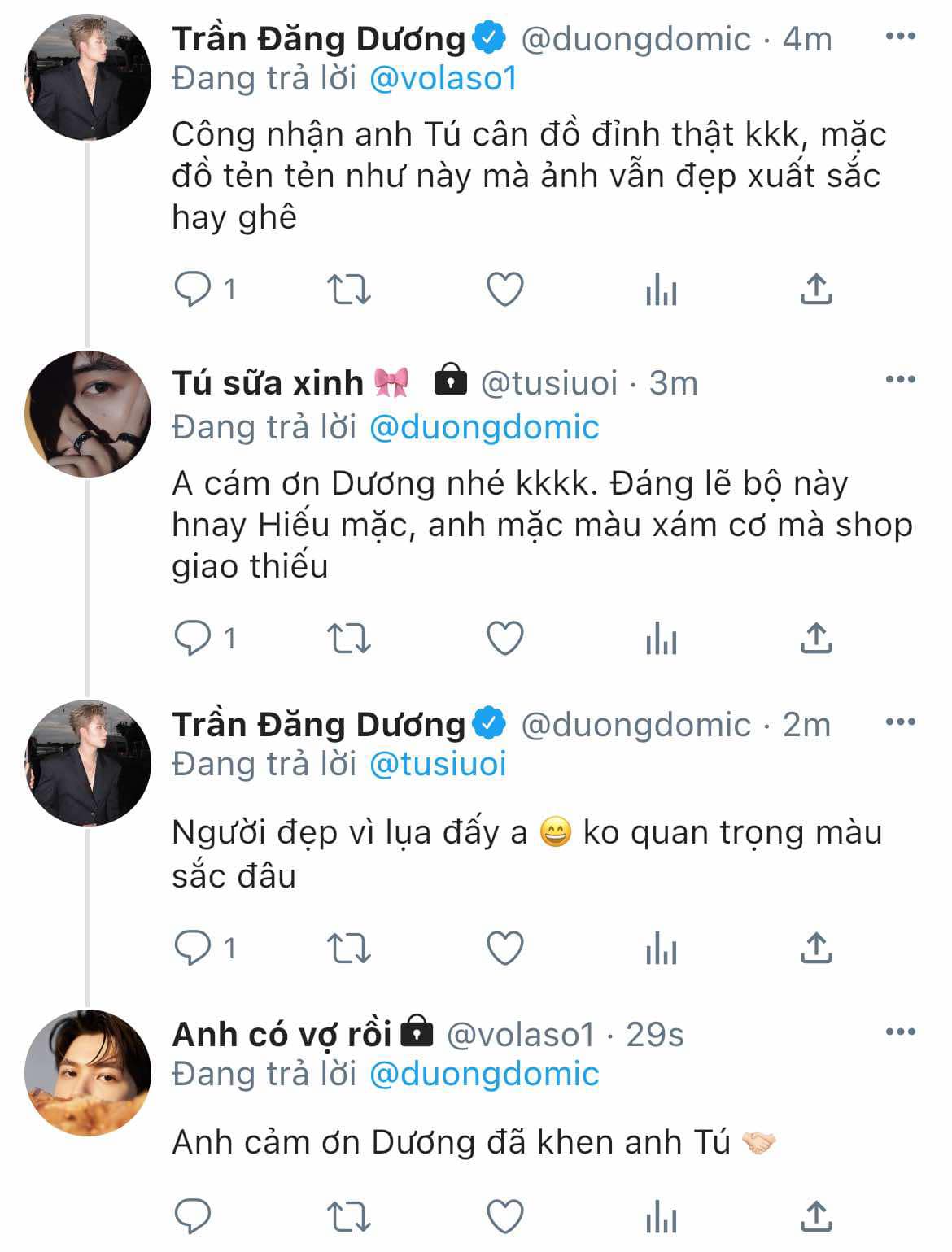Open Anh có vợ rồi's avatar
Viewport: 952px width, 1252px height.
(x=88, y=1072)
